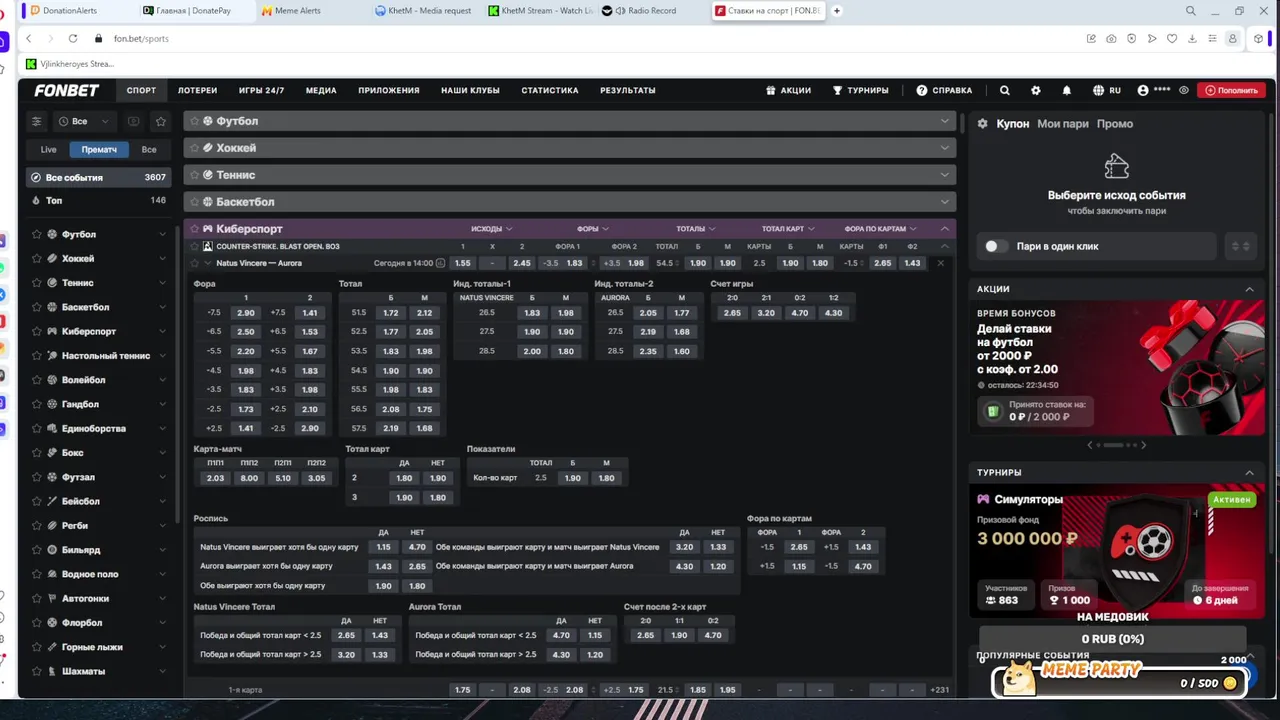Click the bet amount stepper arrows icon
1280x720 pixels.
(x=1240, y=246)
